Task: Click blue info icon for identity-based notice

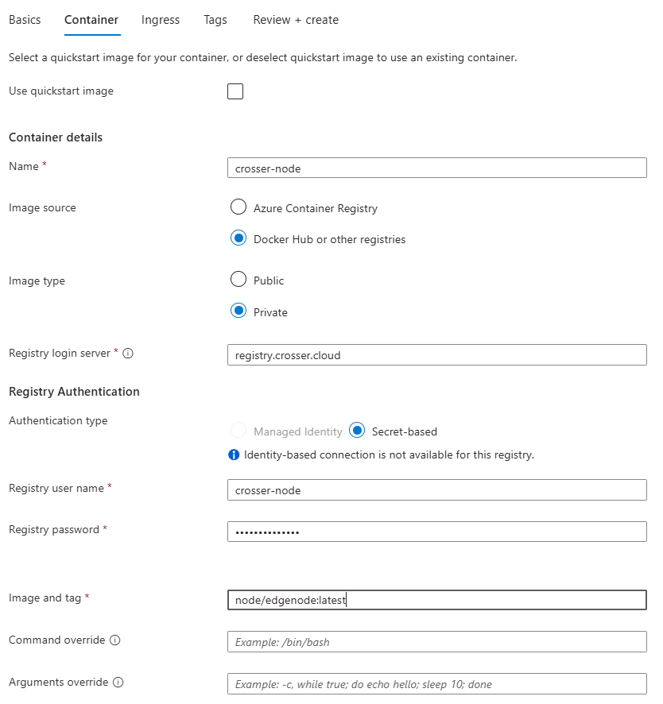Action: point(234,455)
